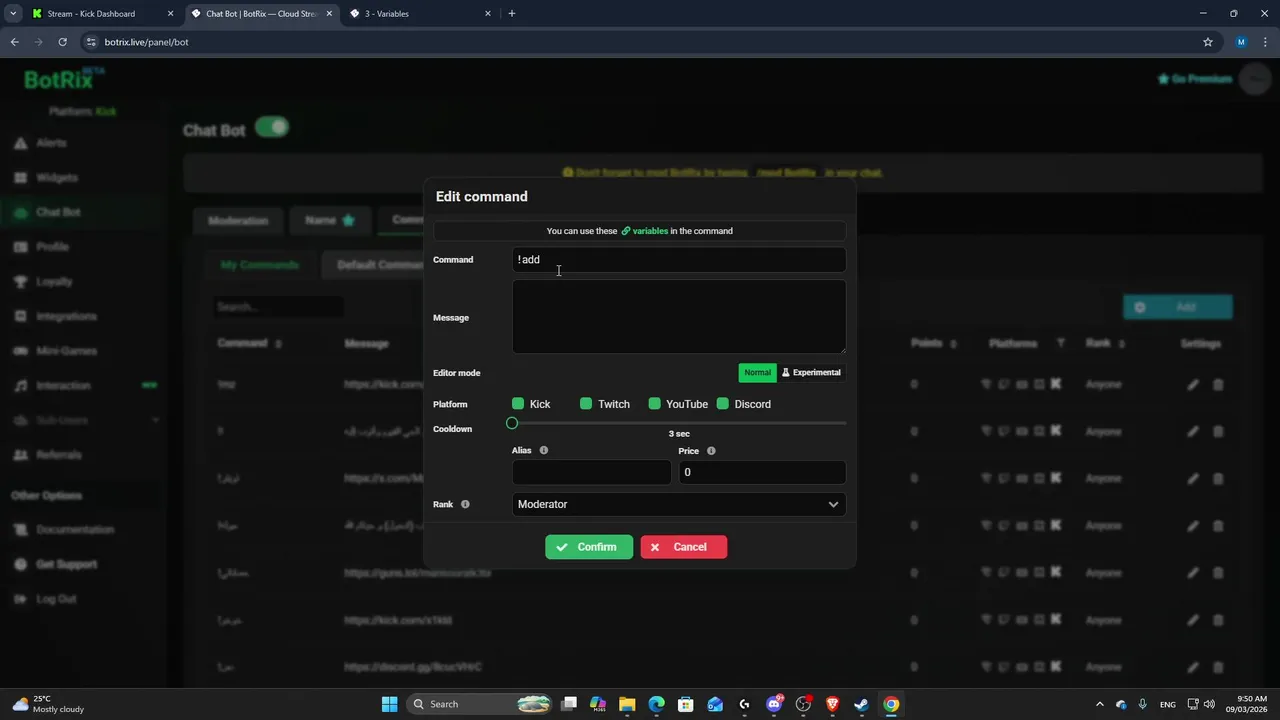Open the Chrome three-dot menu
Image resolution: width=1280 pixels, height=720 pixels.
click(1265, 42)
